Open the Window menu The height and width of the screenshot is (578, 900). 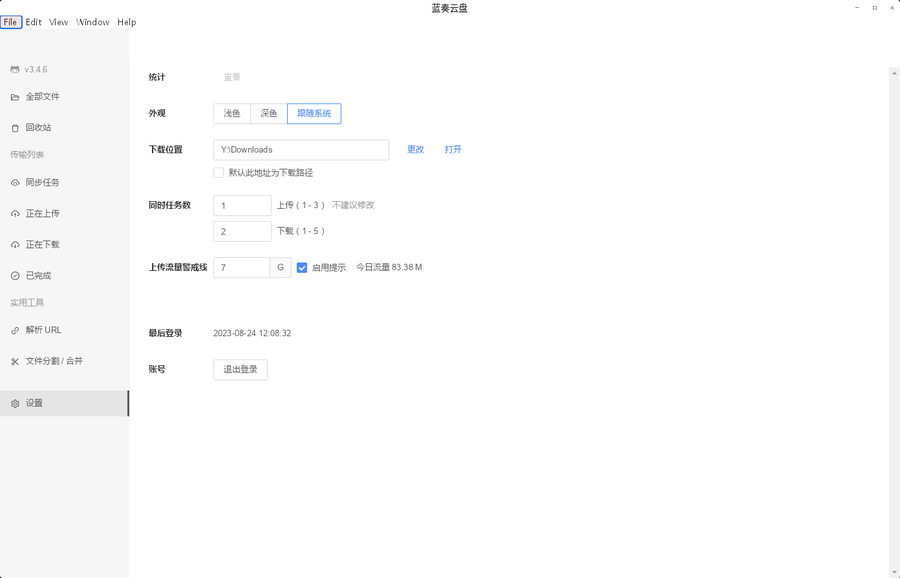[x=93, y=22]
